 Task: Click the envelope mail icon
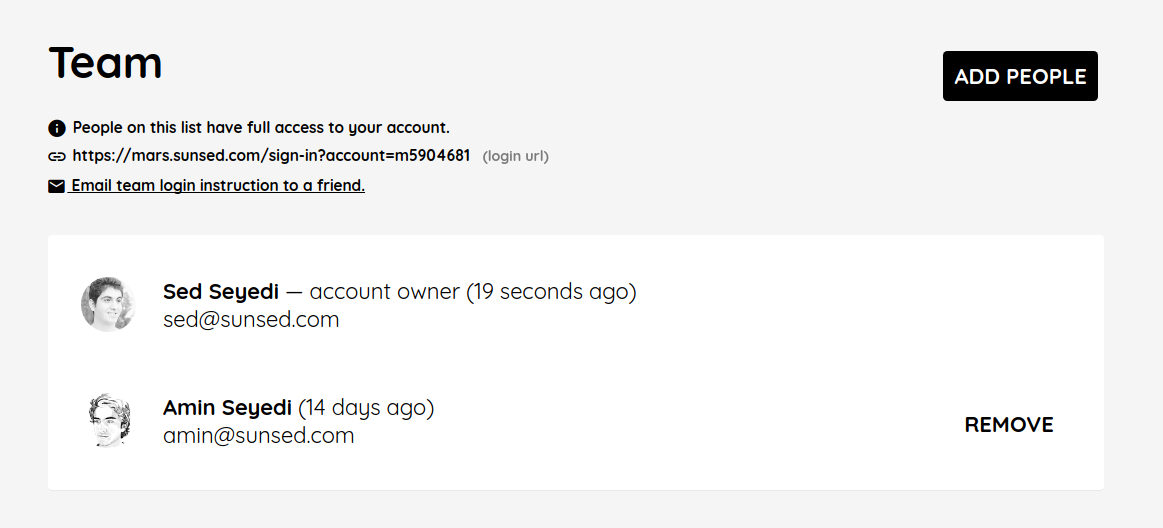(57, 186)
